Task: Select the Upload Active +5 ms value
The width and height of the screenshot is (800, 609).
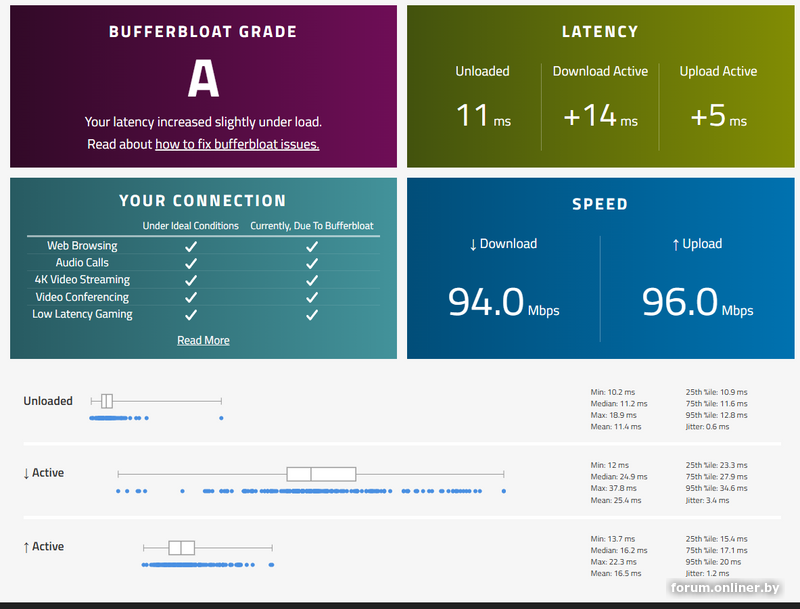Action: [718, 116]
